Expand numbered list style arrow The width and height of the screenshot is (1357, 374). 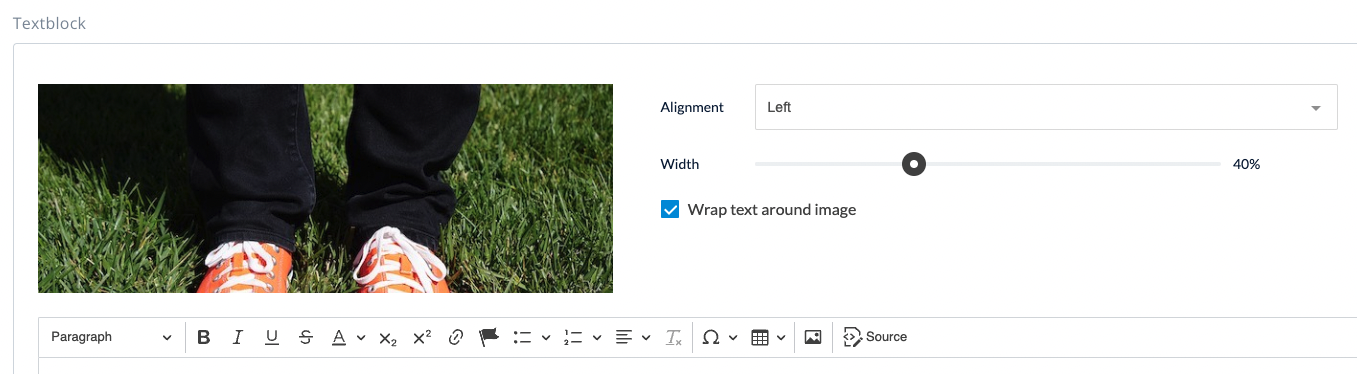[597, 337]
